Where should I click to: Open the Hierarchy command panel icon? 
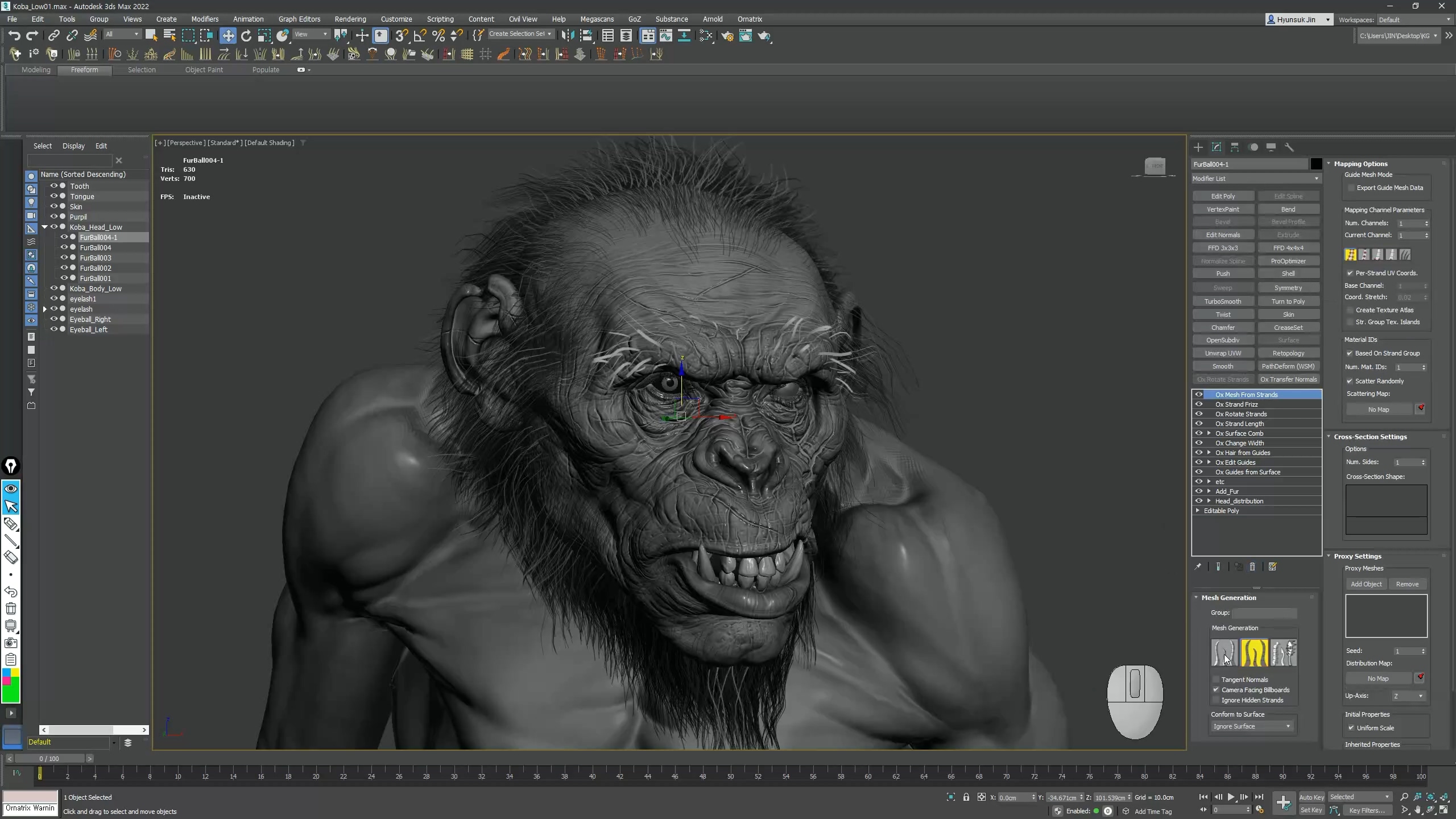pos(1235,147)
